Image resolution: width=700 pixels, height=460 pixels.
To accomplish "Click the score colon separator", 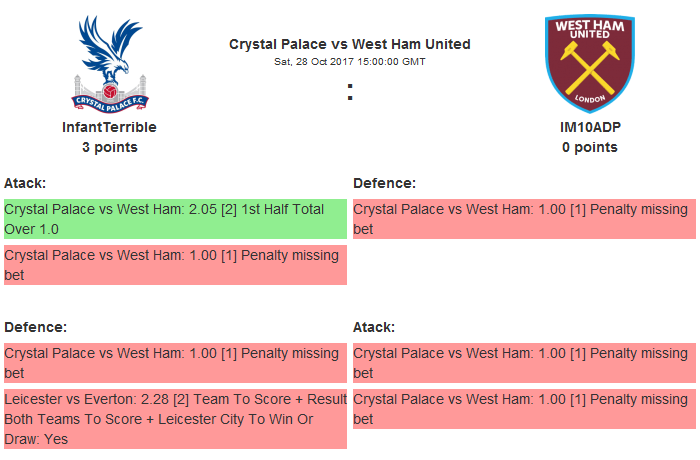I will point(350,92).
